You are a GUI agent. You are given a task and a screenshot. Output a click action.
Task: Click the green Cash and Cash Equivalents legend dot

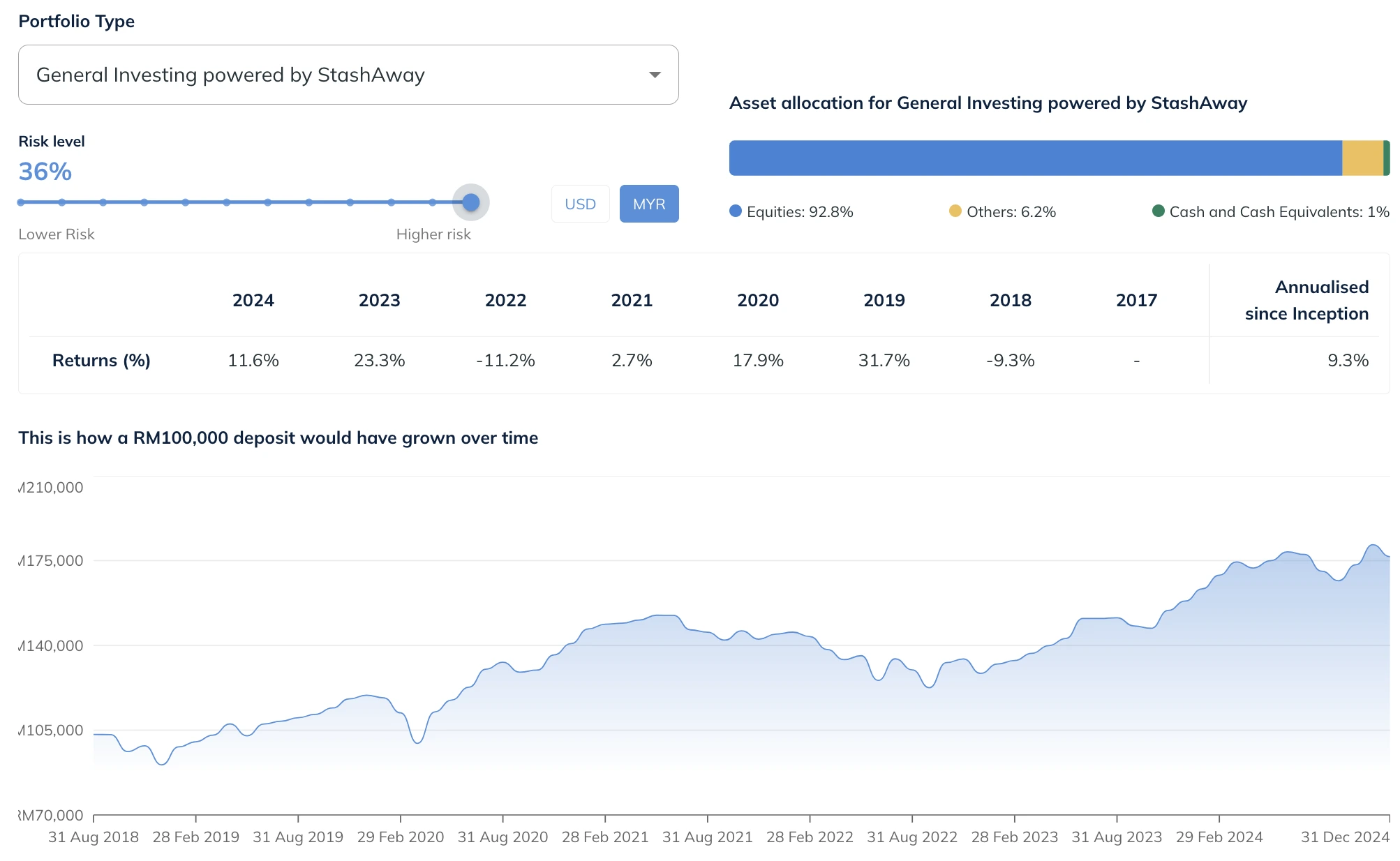(1159, 211)
